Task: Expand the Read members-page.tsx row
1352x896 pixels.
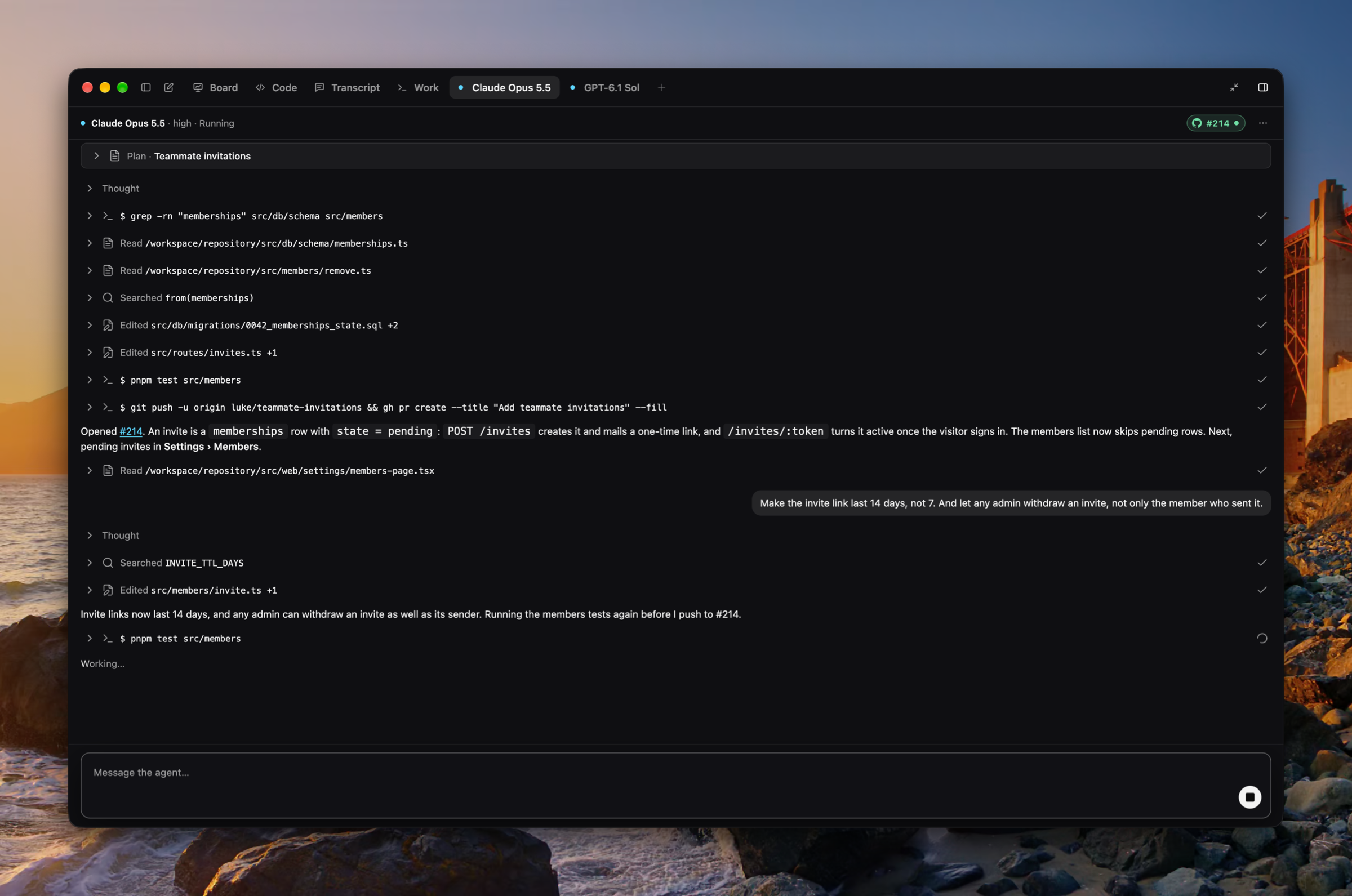Action: [90, 471]
